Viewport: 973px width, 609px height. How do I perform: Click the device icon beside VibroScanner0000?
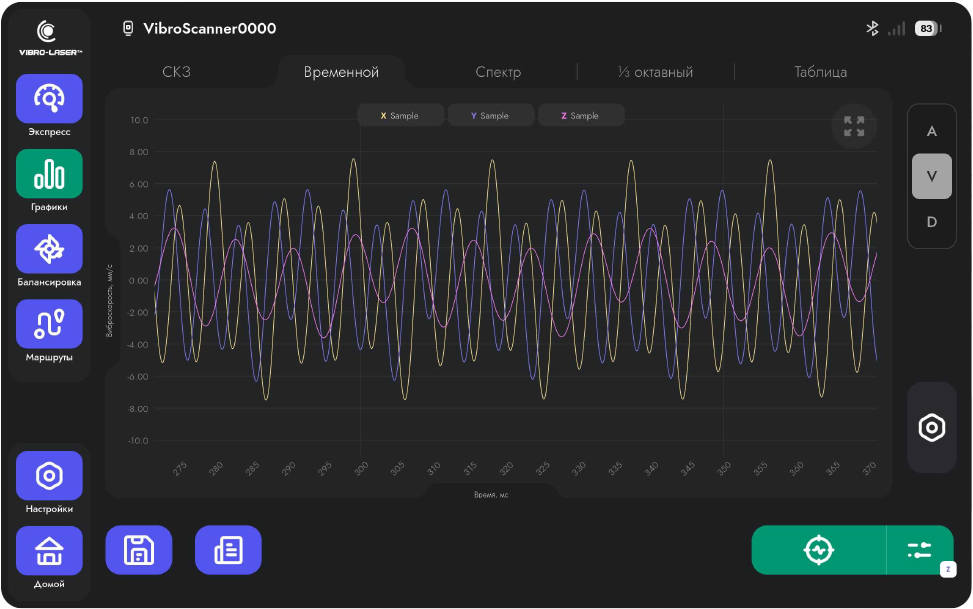click(128, 29)
